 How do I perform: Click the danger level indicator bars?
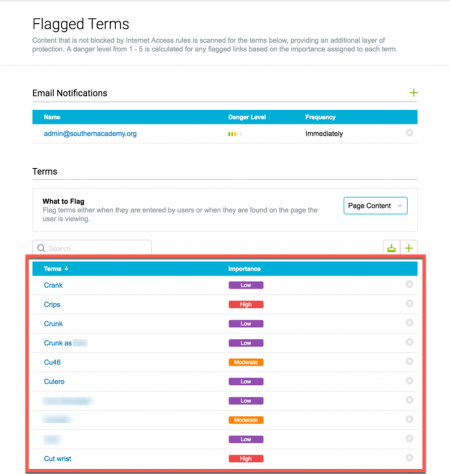pos(235,134)
